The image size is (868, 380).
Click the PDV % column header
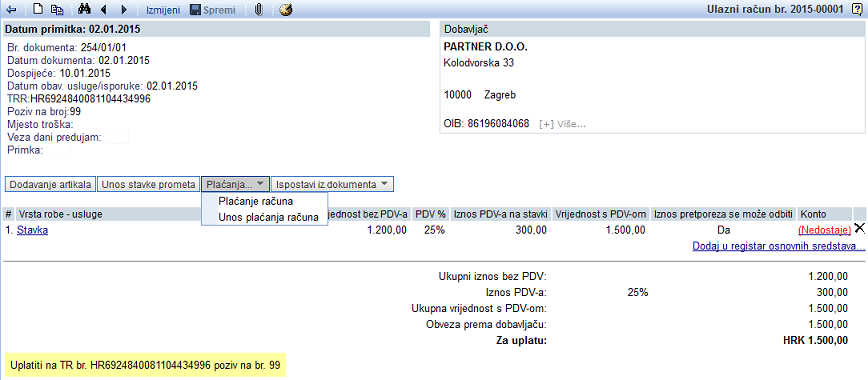click(x=430, y=214)
